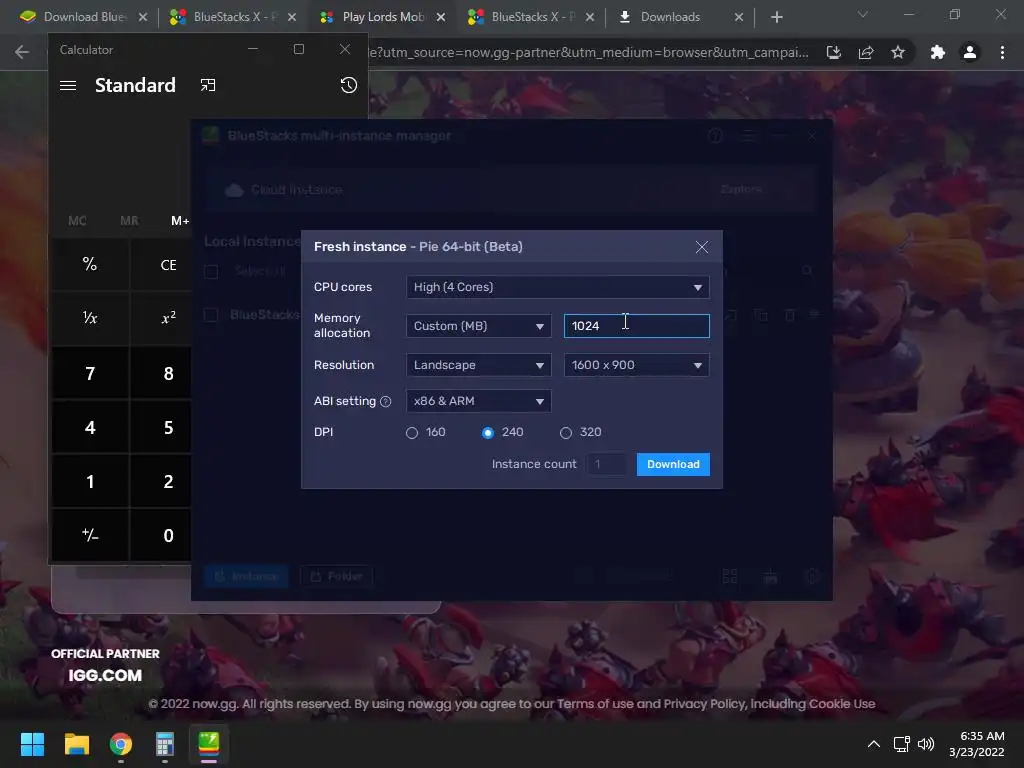This screenshot has width=1024, height=768.
Task: Click the percent key in Calculator
Action: (90, 264)
